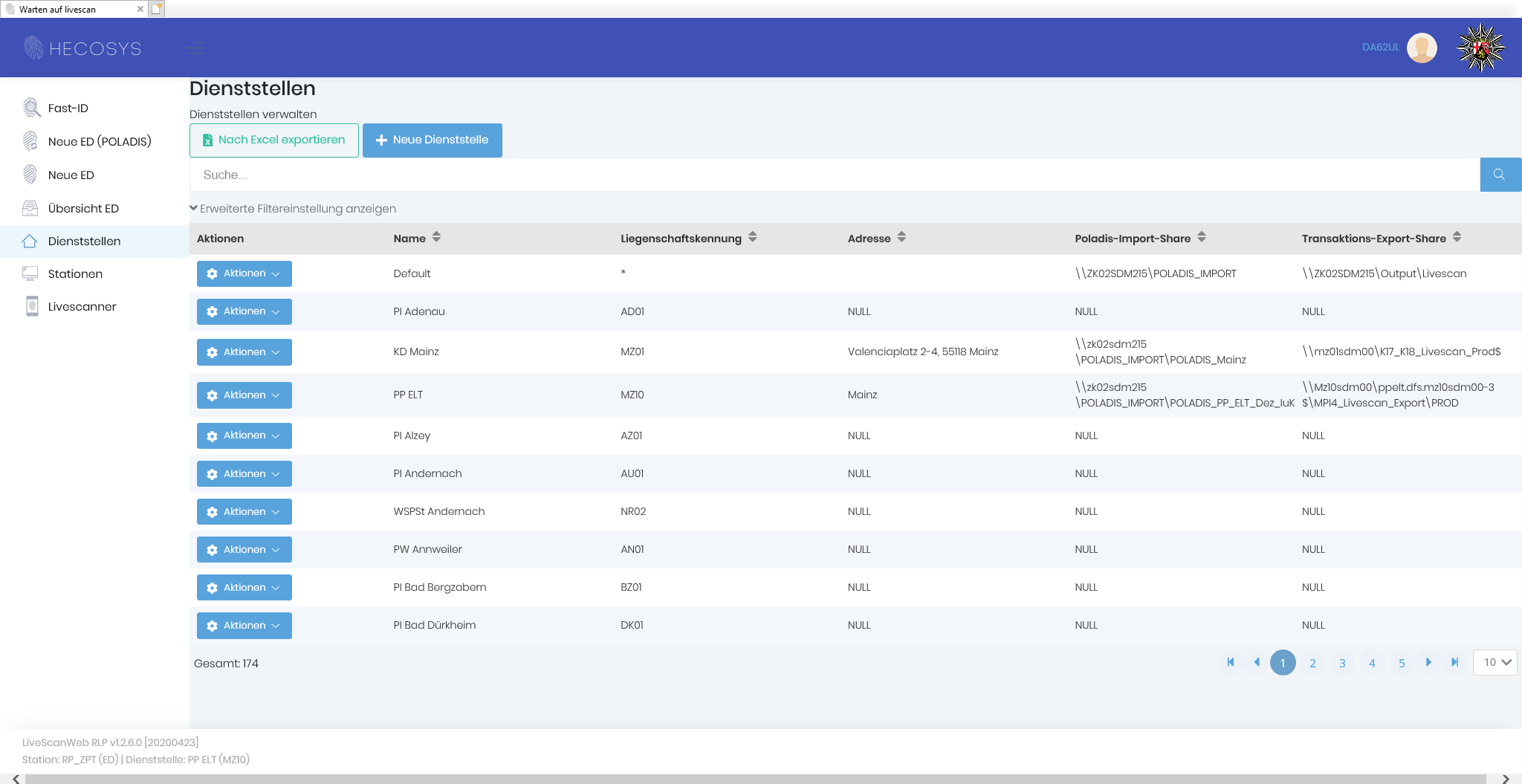
Task: Click the magnifier search button
Action: [1500, 175]
